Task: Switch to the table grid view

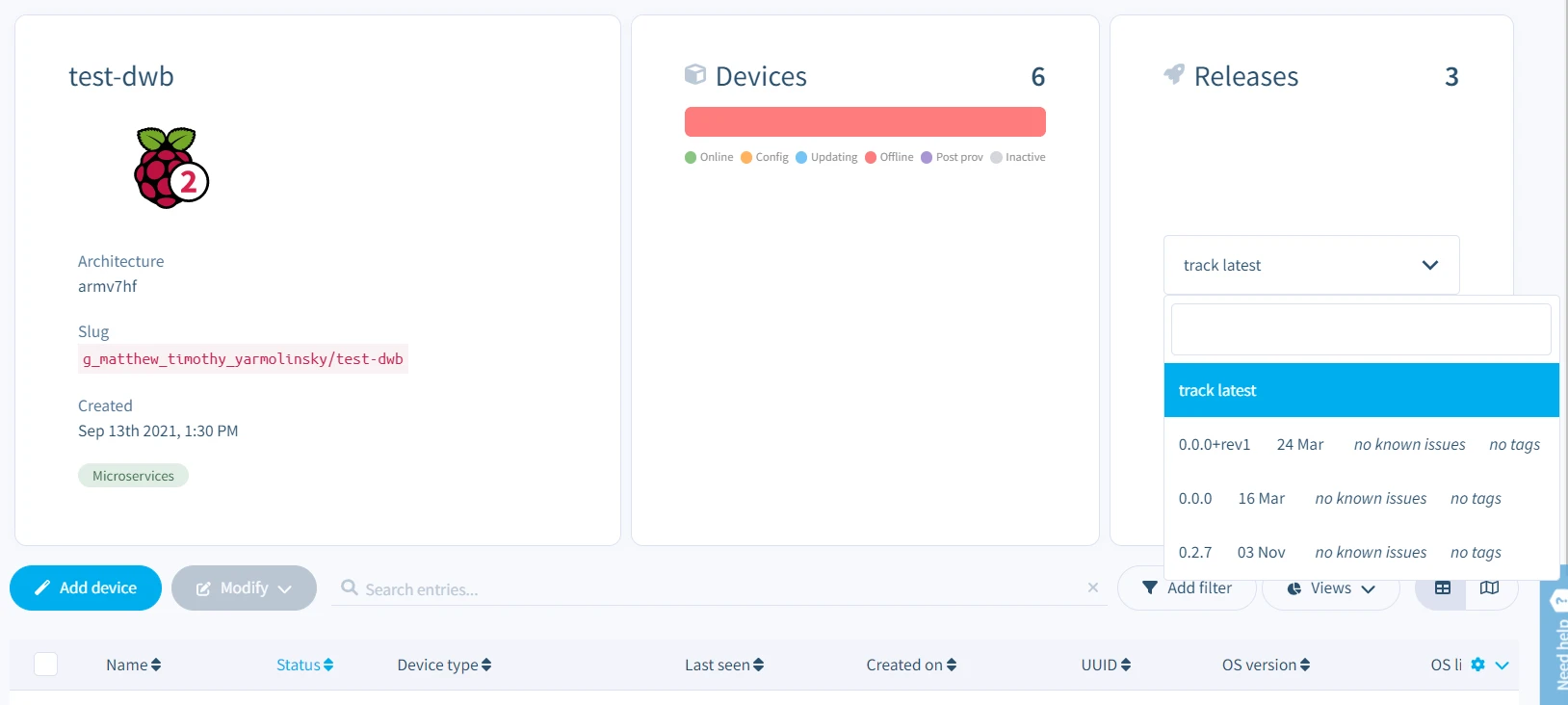Action: click(1442, 588)
